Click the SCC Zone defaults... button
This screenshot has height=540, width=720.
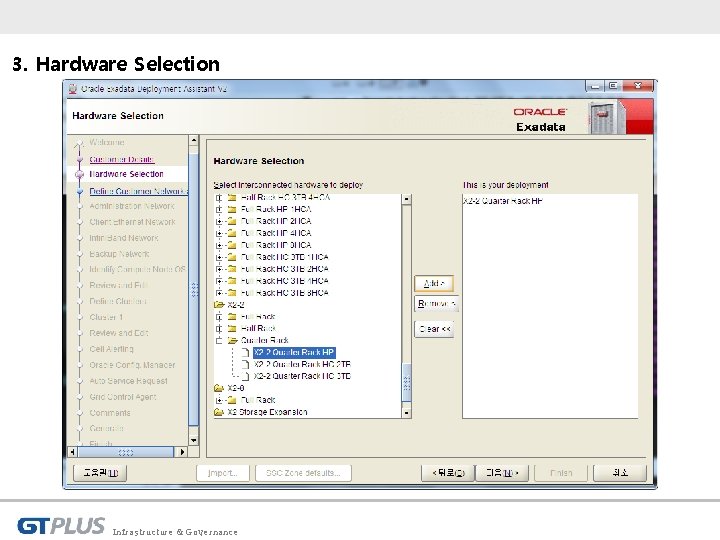(x=304, y=473)
